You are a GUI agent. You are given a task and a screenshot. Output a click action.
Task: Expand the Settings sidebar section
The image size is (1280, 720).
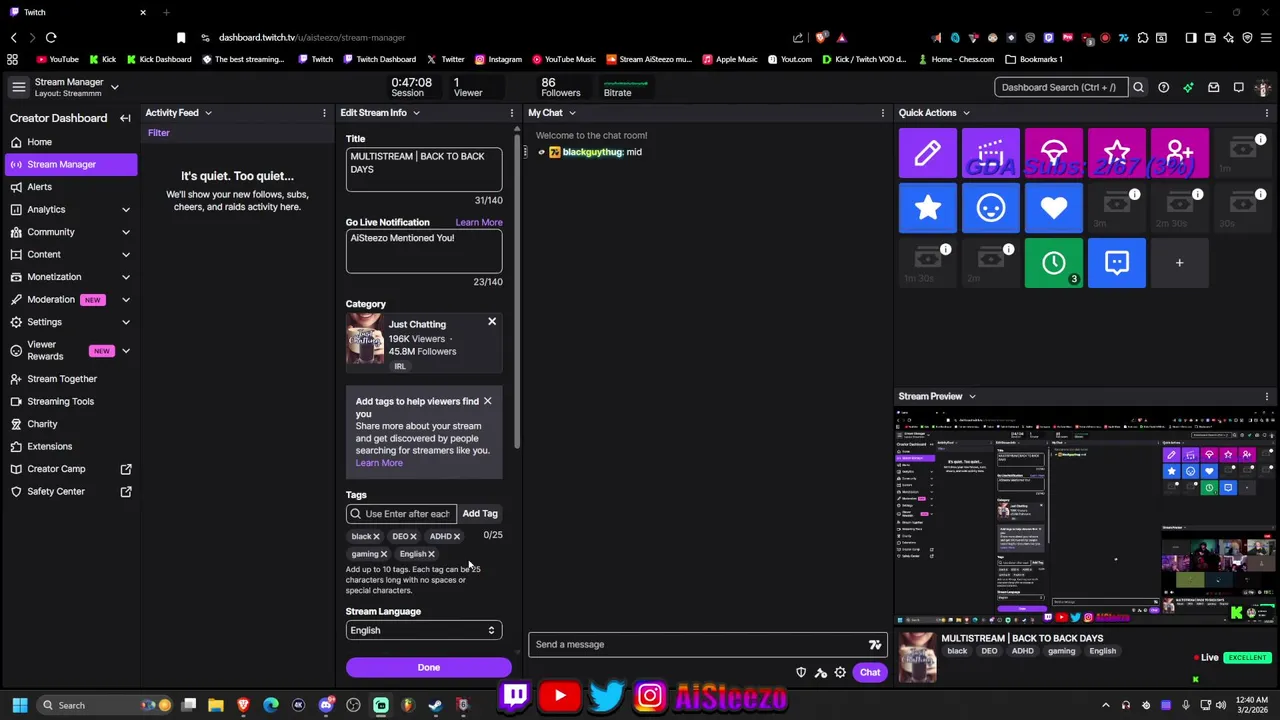(x=126, y=322)
